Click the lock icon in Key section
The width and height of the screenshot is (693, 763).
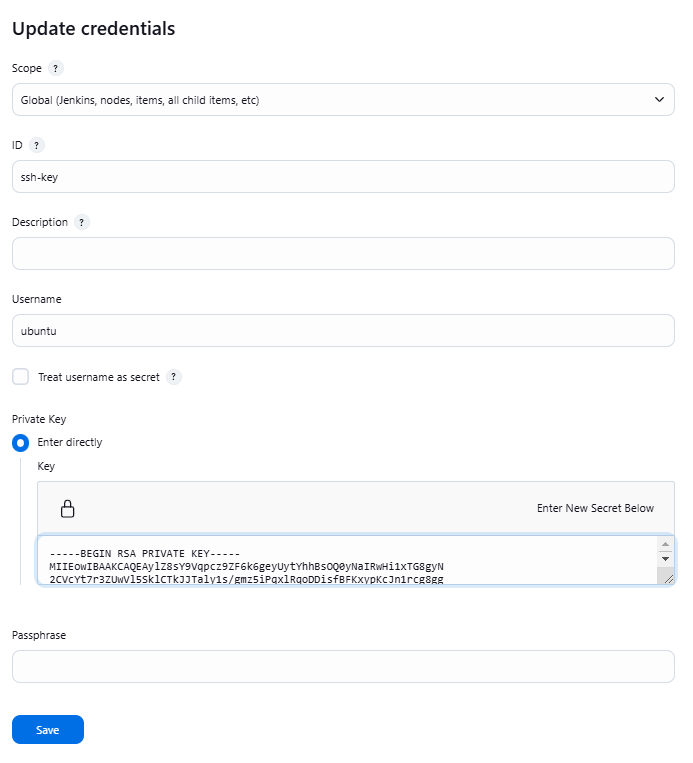[x=68, y=509]
